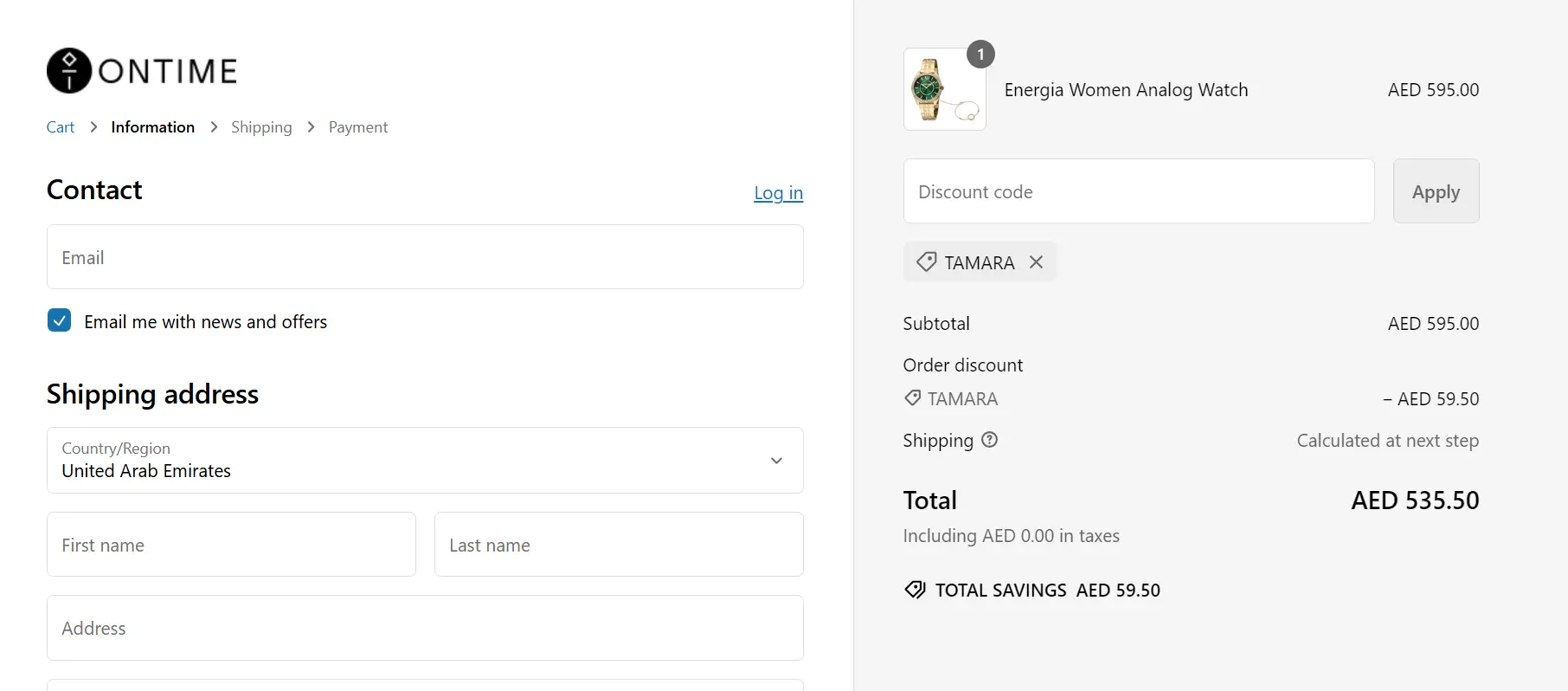Click the Apply discount button

(1436, 191)
